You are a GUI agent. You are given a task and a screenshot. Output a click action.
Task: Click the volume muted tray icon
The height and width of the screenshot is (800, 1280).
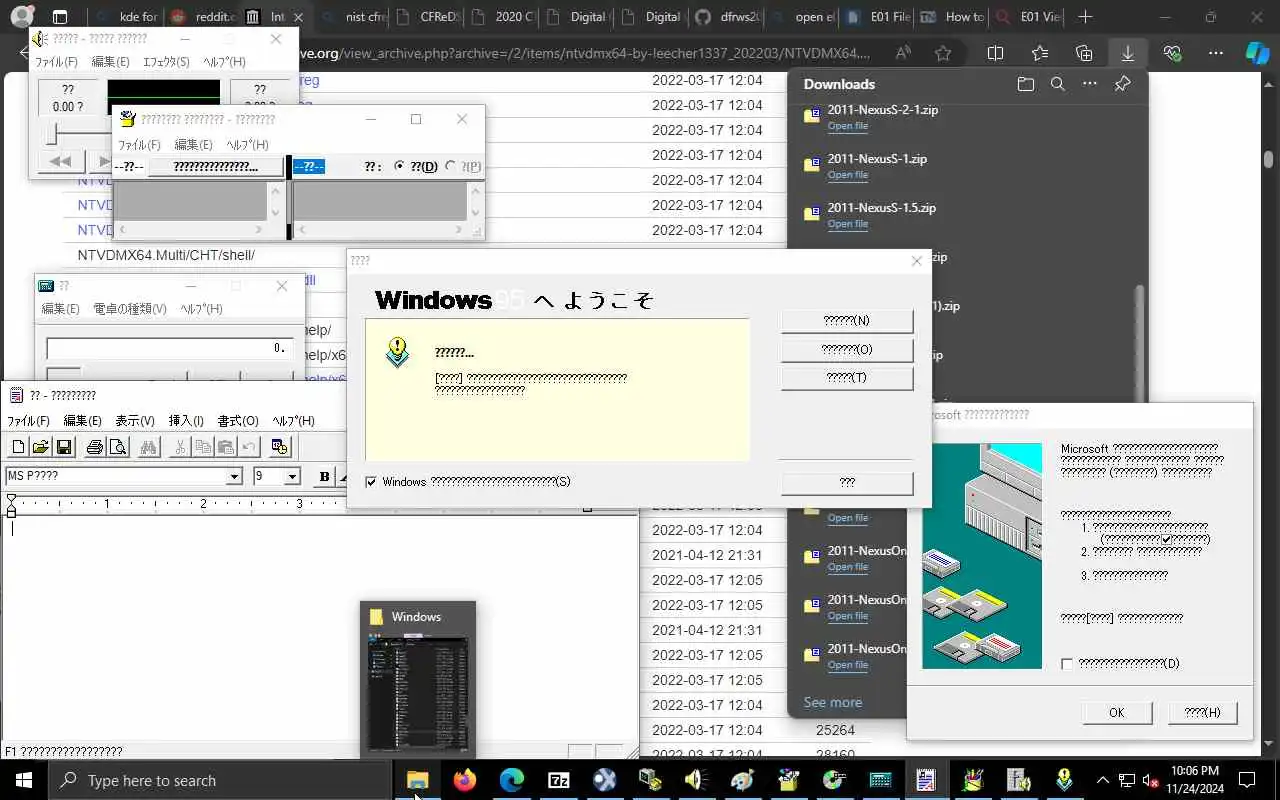point(1151,780)
